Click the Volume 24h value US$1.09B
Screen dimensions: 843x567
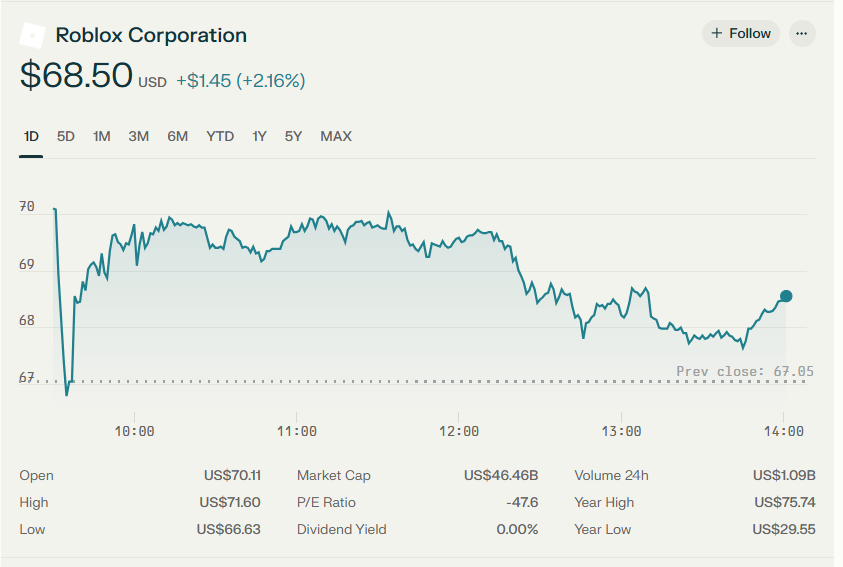(x=784, y=476)
